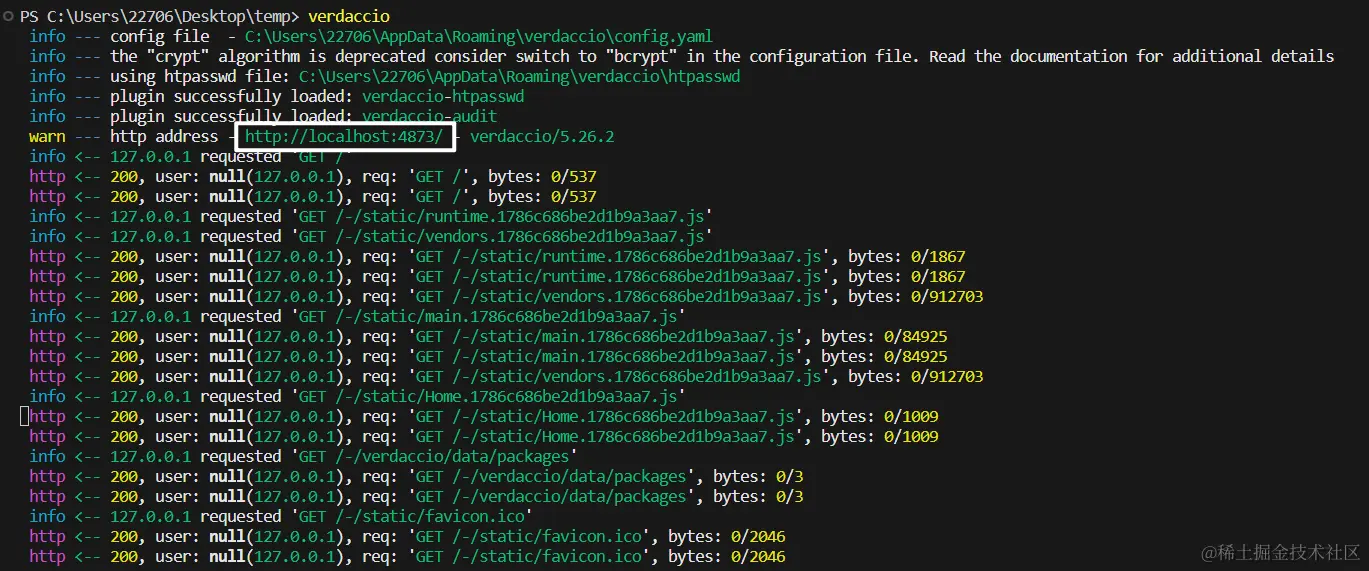Open the htpasswd file path link
Viewport: 1369px width, 571px height.
[x=518, y=76]
